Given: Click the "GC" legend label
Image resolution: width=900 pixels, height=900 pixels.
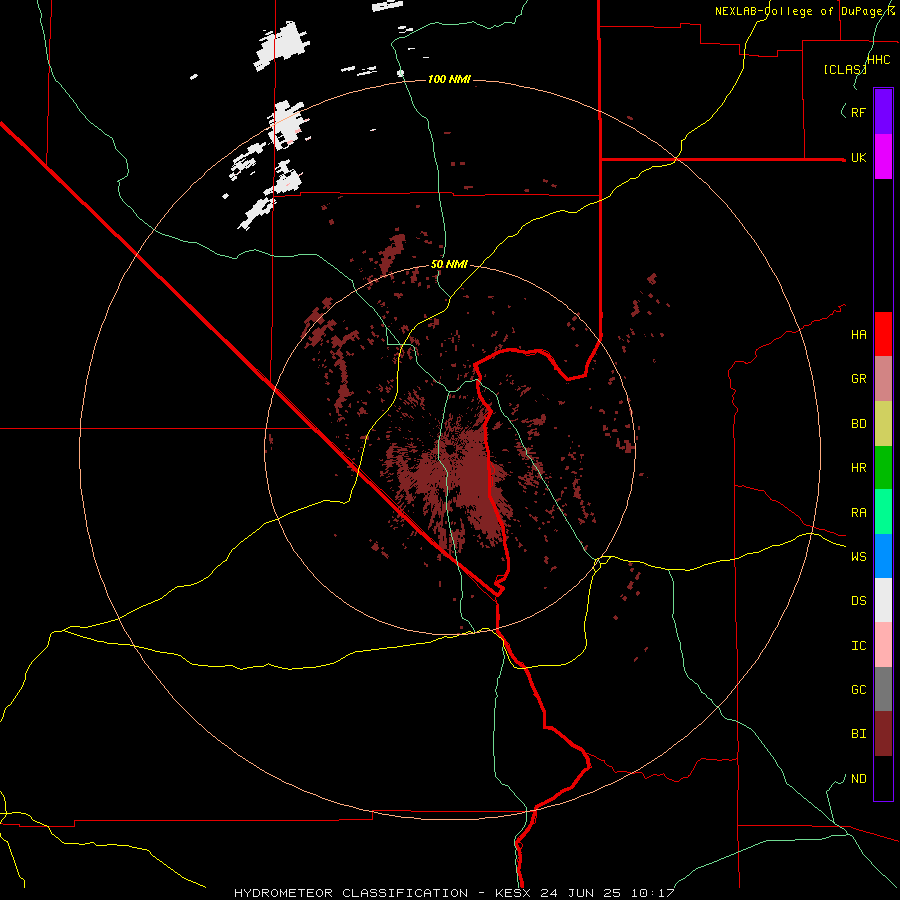Looking at the screenshot, I should point(858,690).
